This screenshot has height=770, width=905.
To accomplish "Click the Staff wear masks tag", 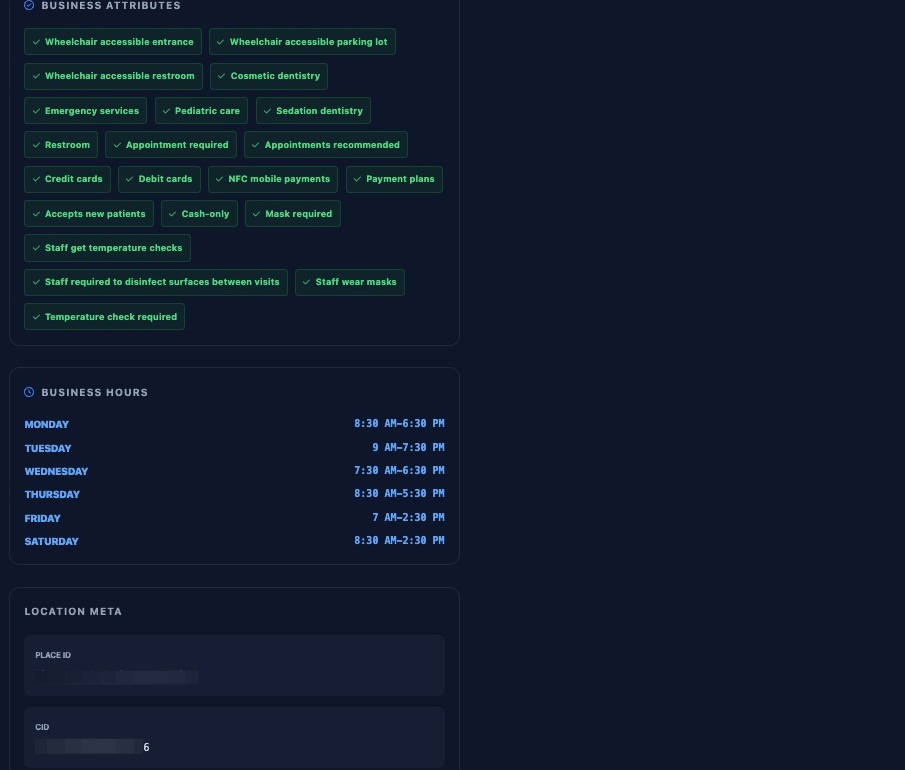I will [350, 282].
